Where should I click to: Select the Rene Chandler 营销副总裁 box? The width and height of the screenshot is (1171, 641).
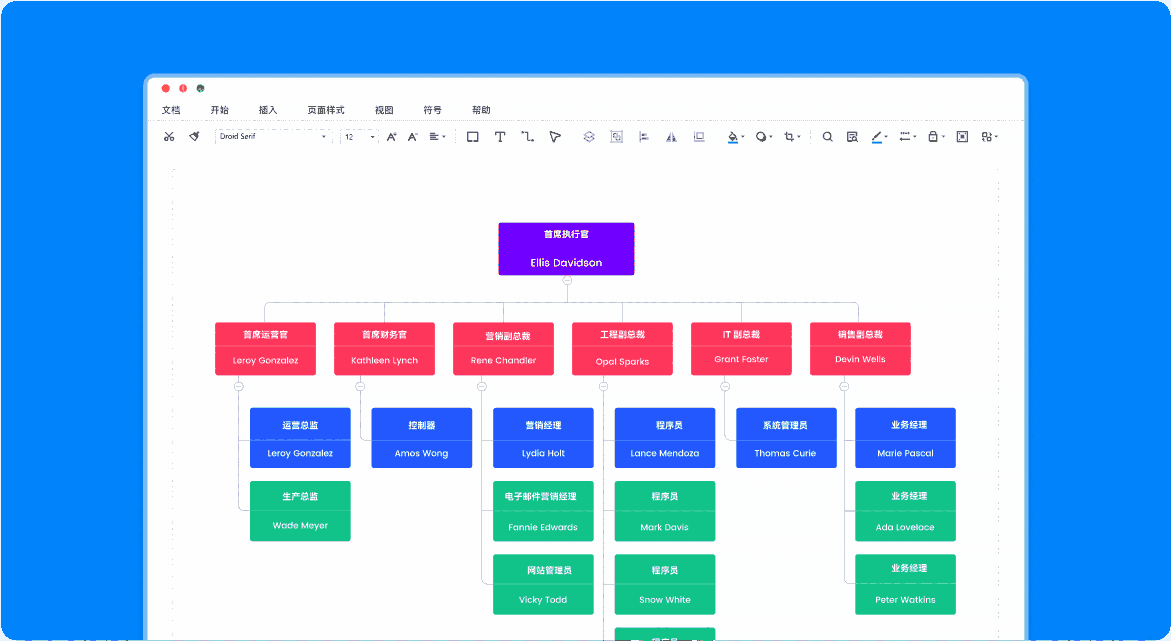(503, 349)
